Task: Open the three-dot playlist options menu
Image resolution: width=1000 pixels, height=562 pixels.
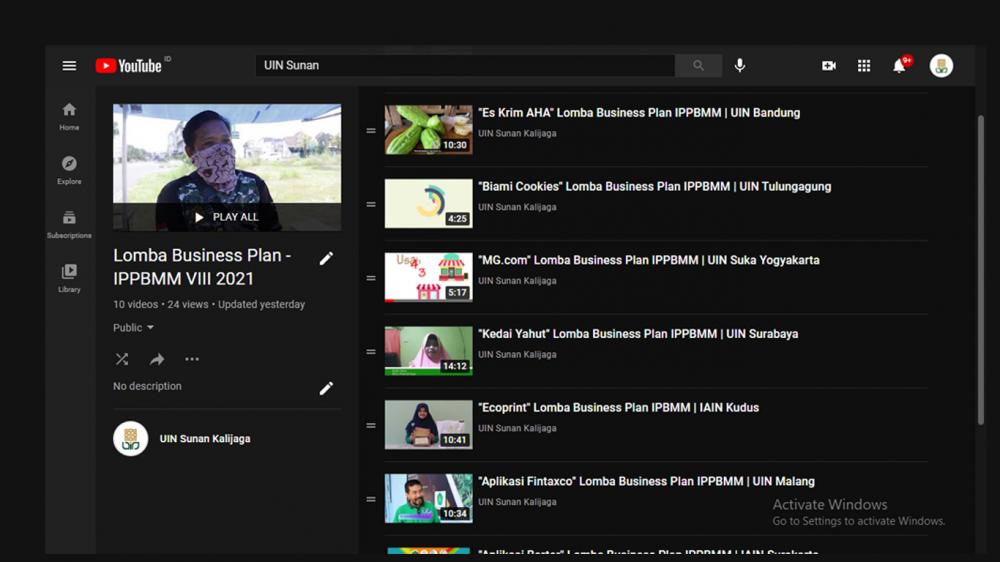Action: point(192,359)
